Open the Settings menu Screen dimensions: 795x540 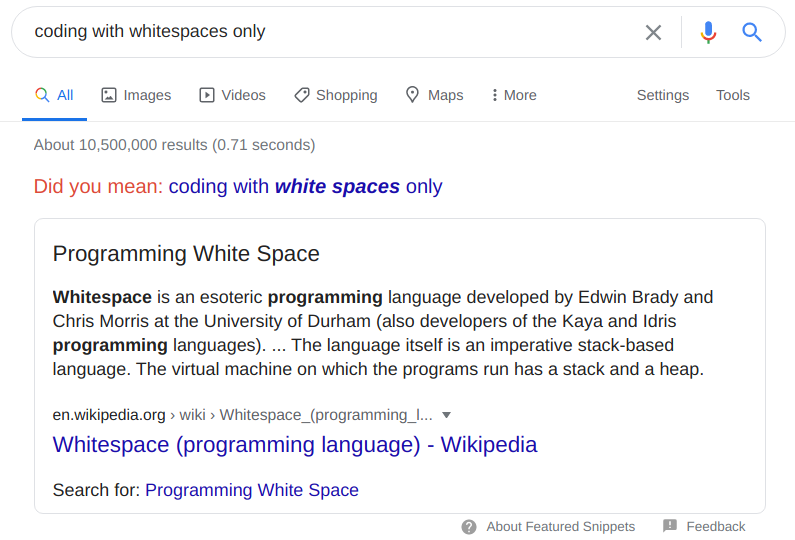point(663,95)
